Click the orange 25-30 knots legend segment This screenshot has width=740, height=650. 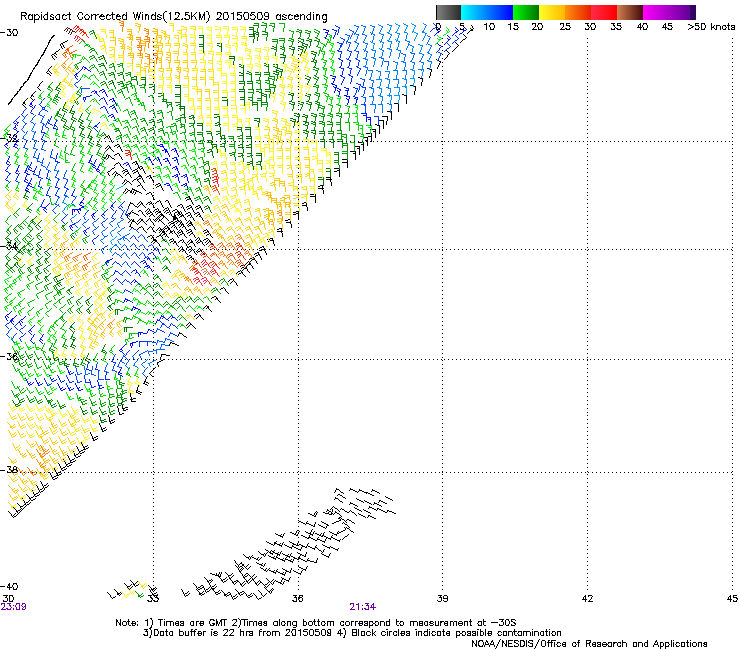(578, 12)
